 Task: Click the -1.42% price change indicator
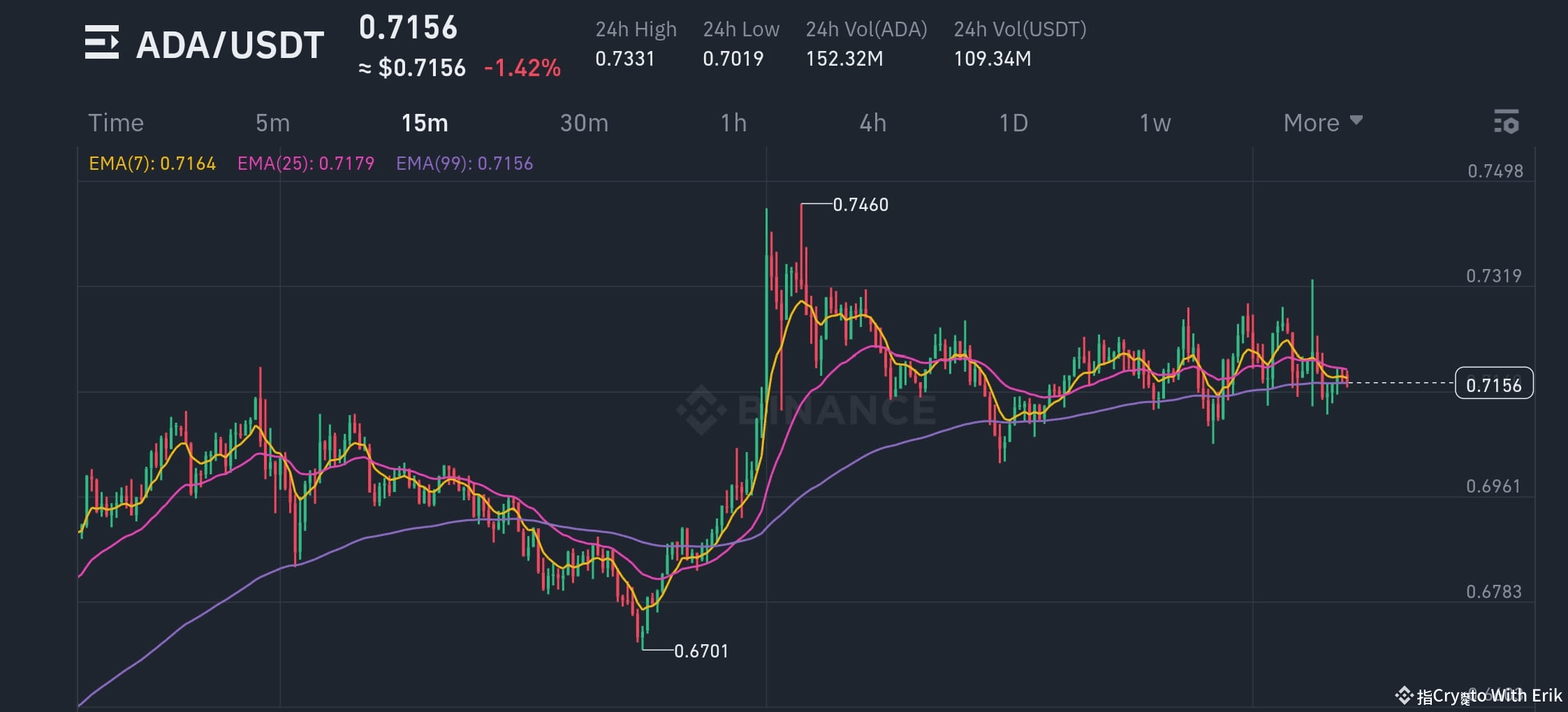click(x=522, y=68)
